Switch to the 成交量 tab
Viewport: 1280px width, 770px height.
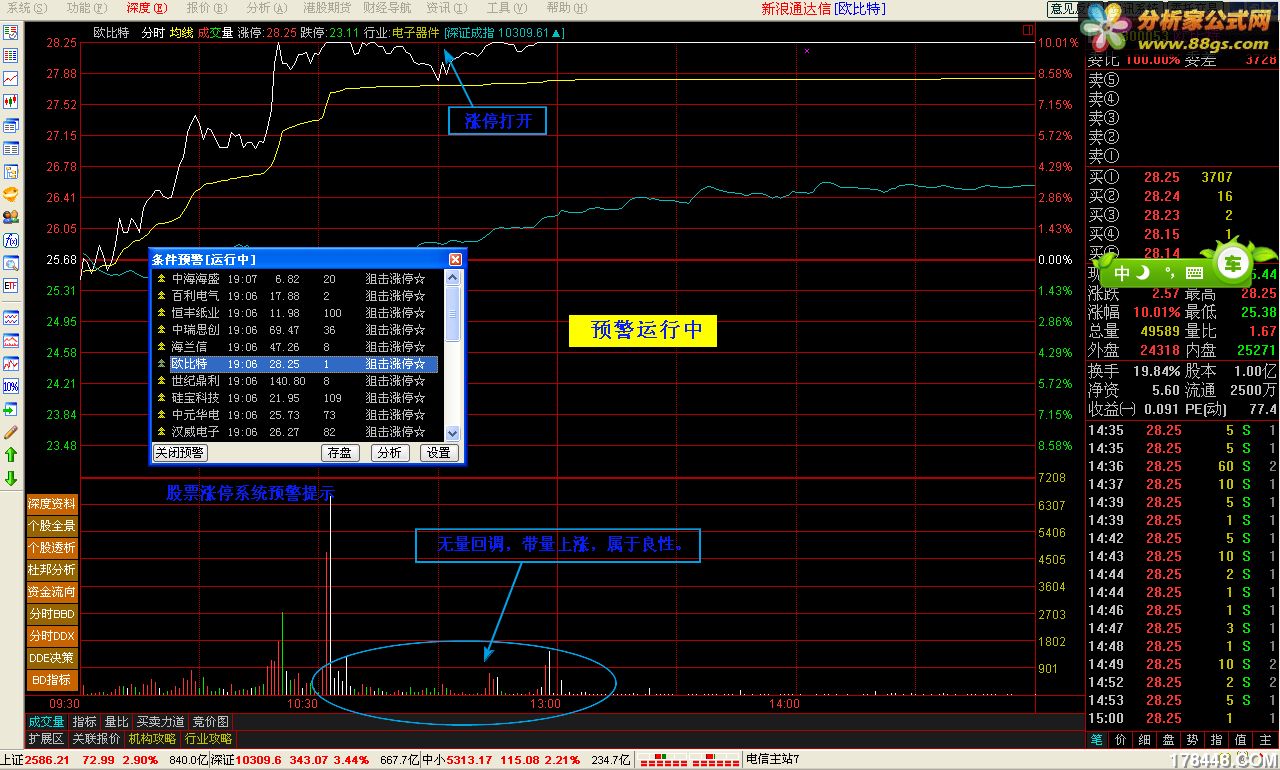click(46, 722)
